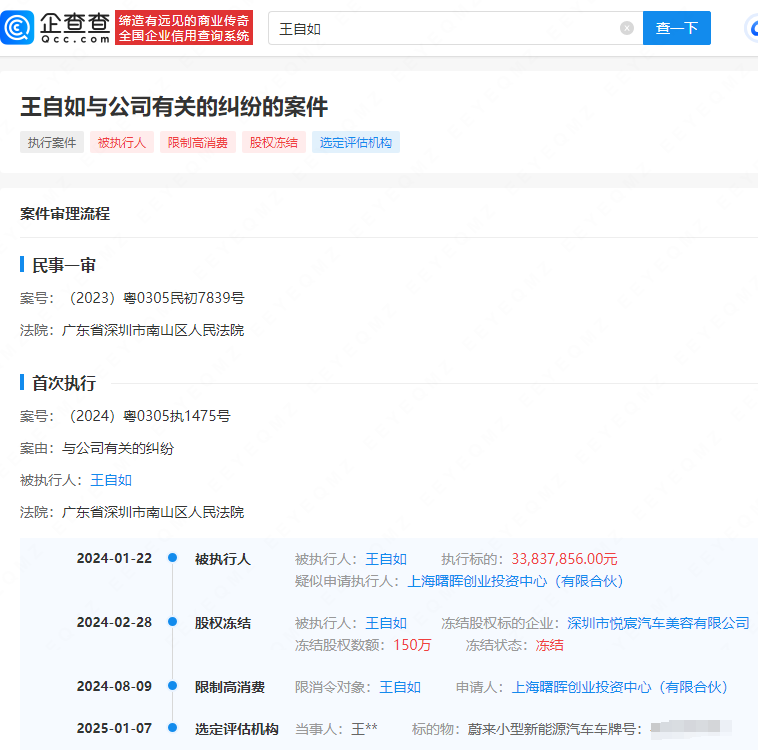Open 王自如 link beside 被执行人 under 首次执行
The width and height of the screenshot is (758, 753).
point(111,480)
